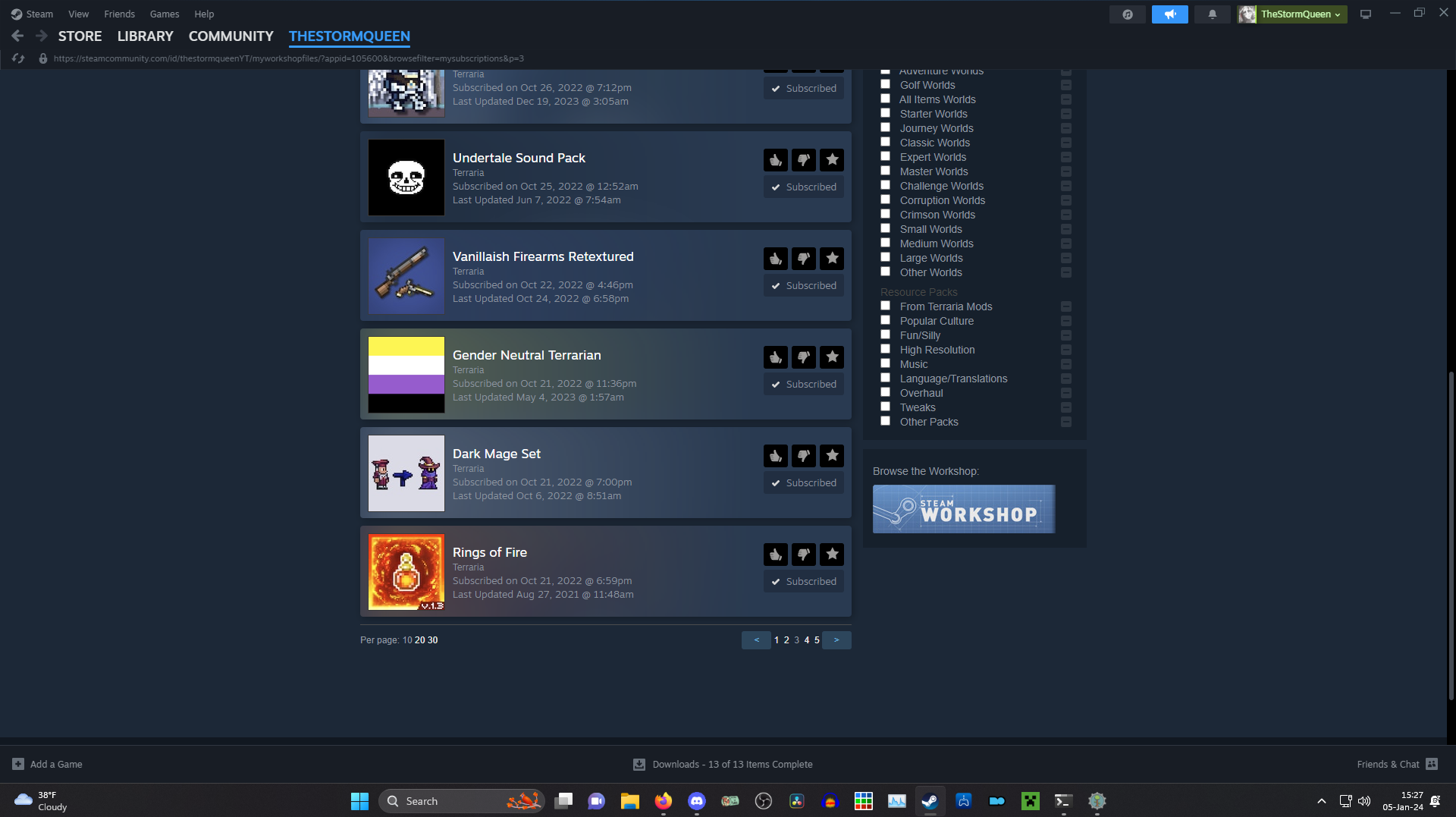Thumbs up Undertale Sound Pack
This screenshot has width=1456, height=817.
coord(776,160)
